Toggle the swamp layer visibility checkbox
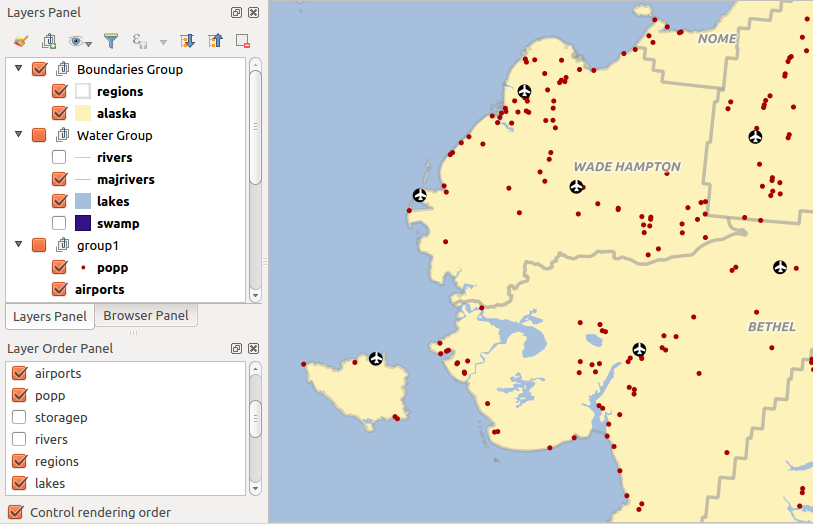The height and width of the screenshot is (524, 813). coord(59,223)
